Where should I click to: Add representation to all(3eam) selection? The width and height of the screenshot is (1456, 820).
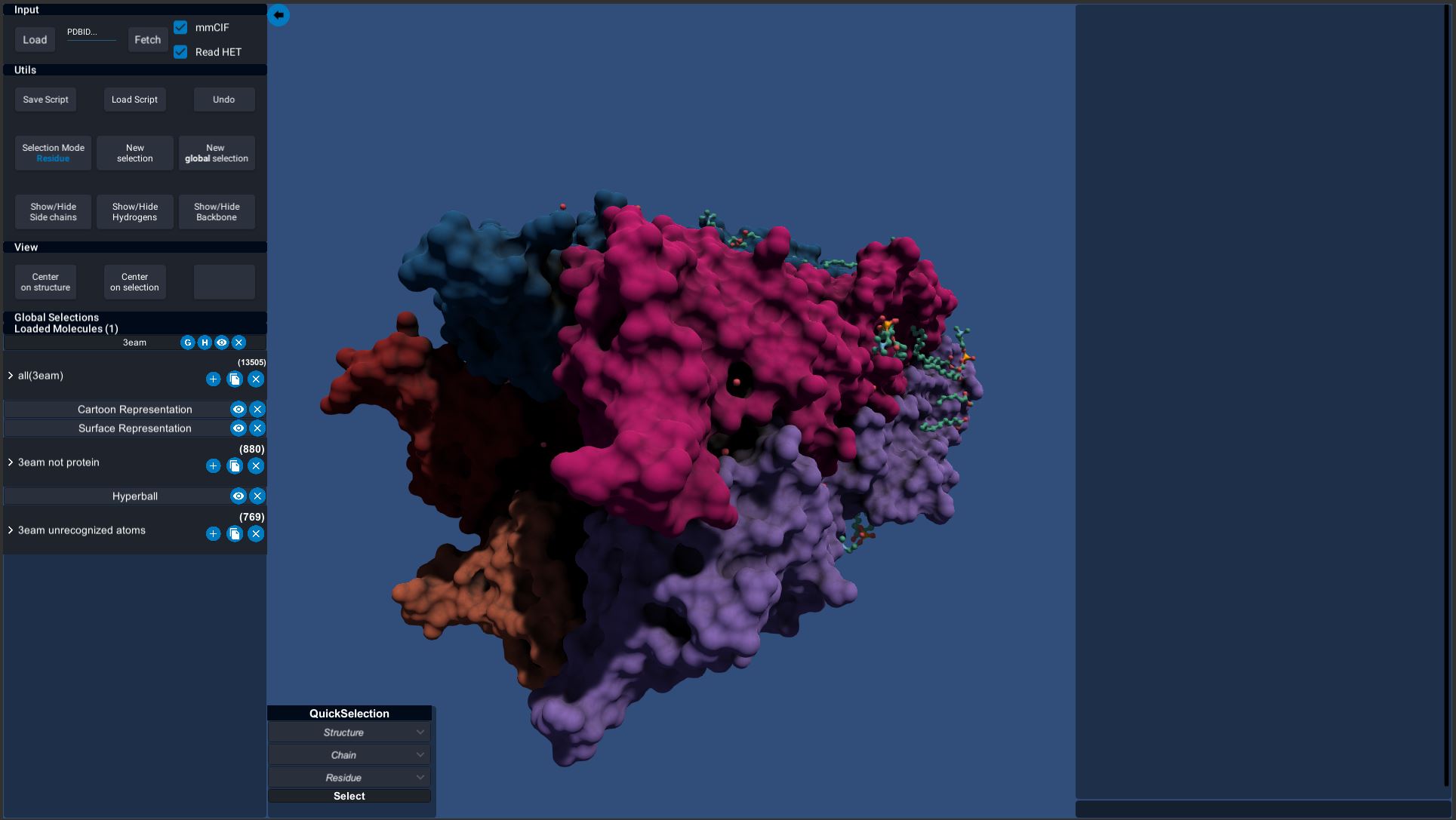[x=213, y=379]
